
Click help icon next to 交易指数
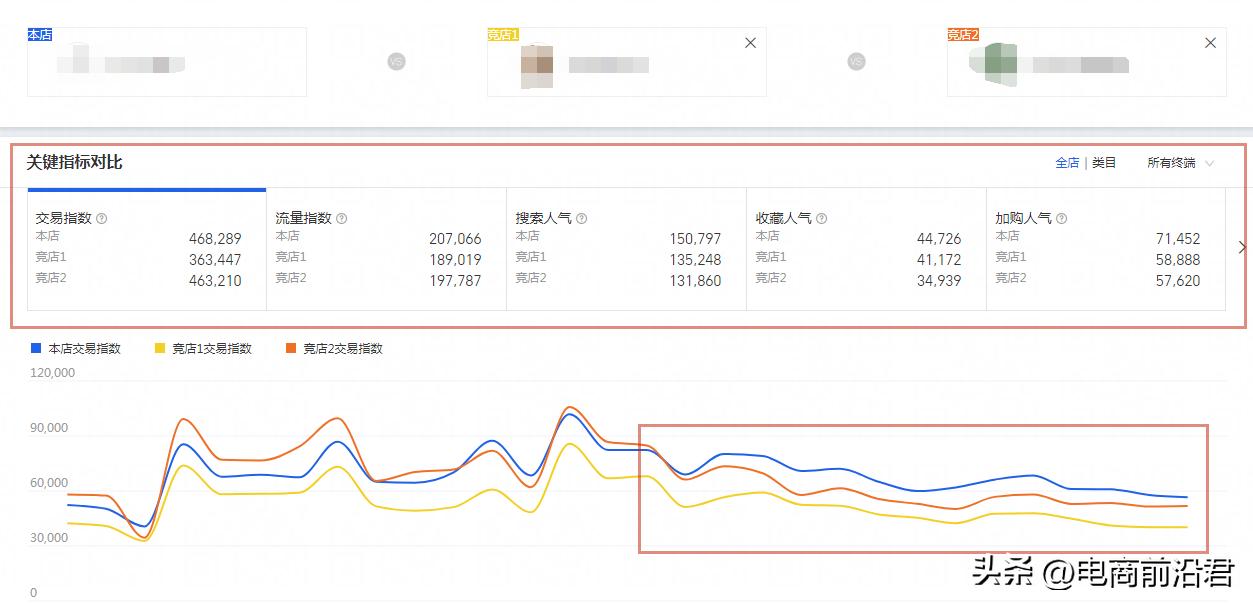(102, 218)
